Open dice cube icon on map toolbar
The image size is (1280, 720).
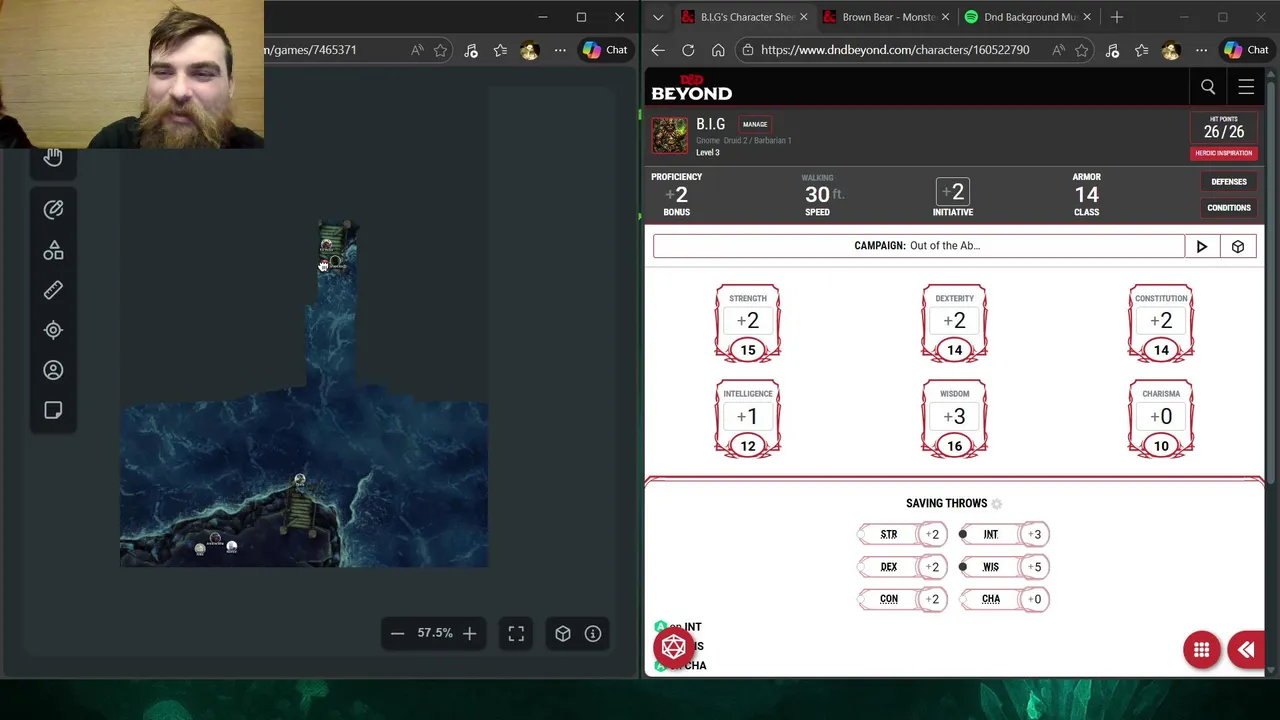(563, 633)
